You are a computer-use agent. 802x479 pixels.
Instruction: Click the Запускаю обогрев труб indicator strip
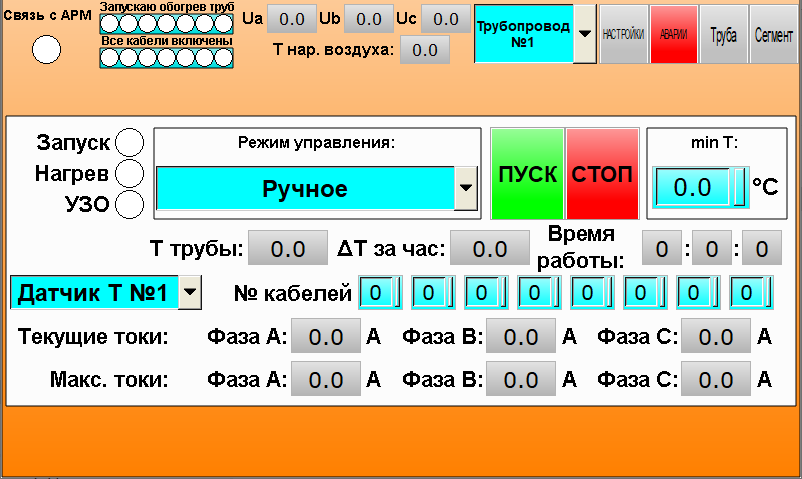(x=167, y=23)
